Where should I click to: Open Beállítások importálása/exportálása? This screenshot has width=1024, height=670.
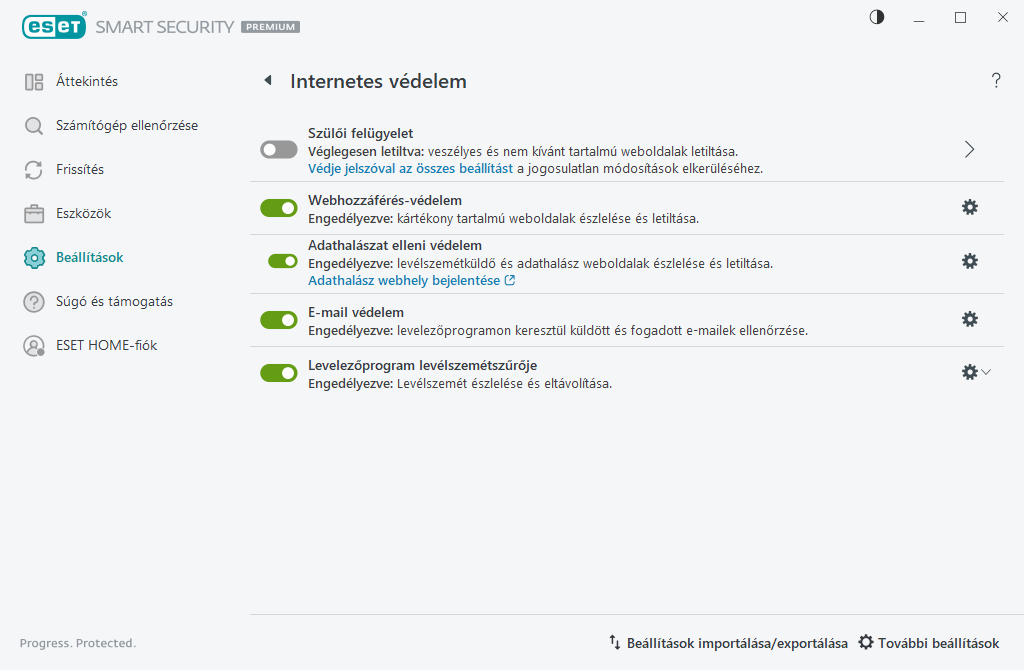(x=728, y=643)
